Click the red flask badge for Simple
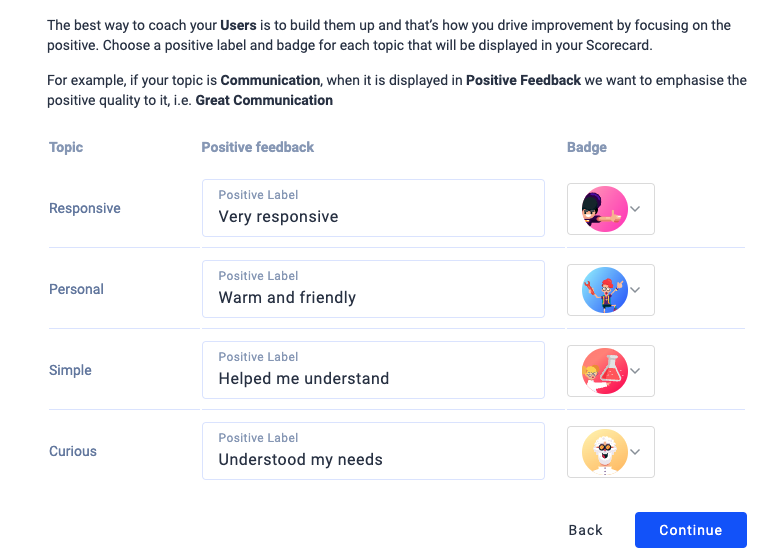771x559 pixels. point(604,371)
